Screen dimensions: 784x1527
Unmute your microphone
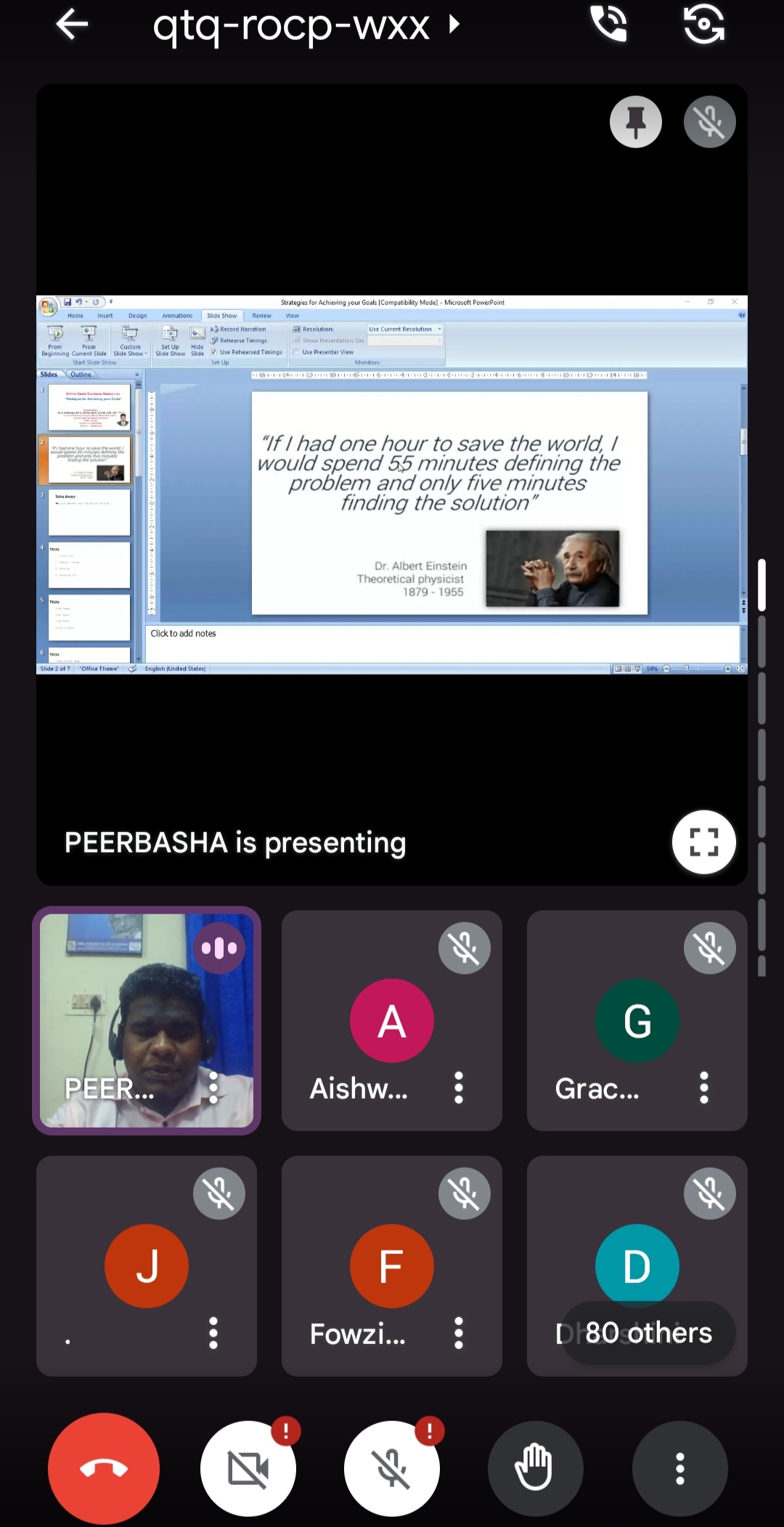point(392,1468)
